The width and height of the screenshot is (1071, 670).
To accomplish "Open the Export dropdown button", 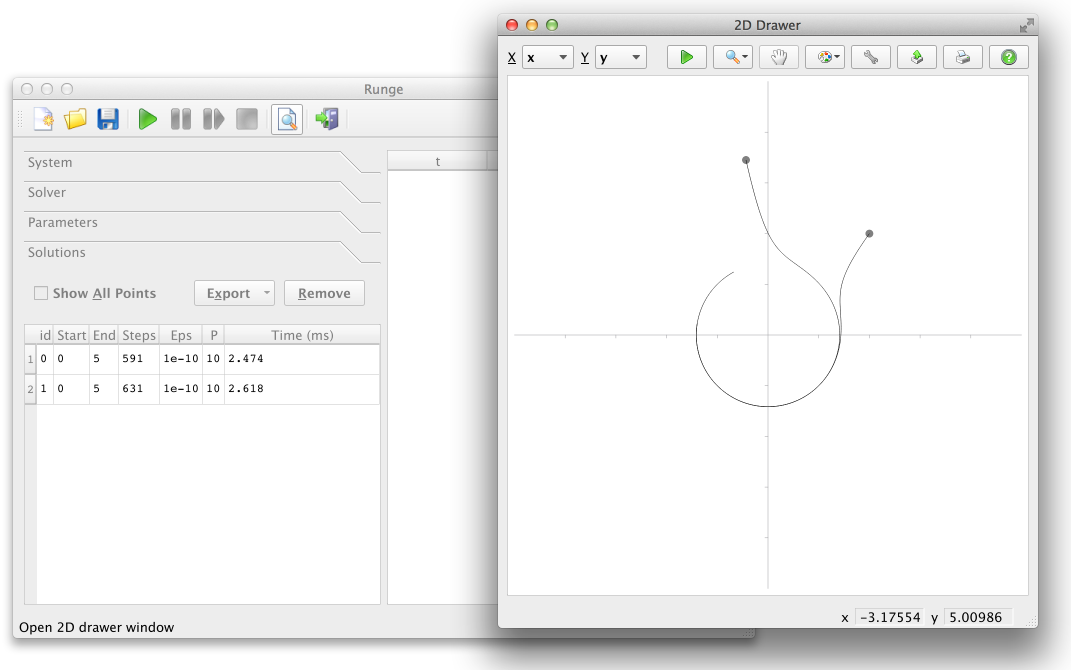I will point(234,293).
